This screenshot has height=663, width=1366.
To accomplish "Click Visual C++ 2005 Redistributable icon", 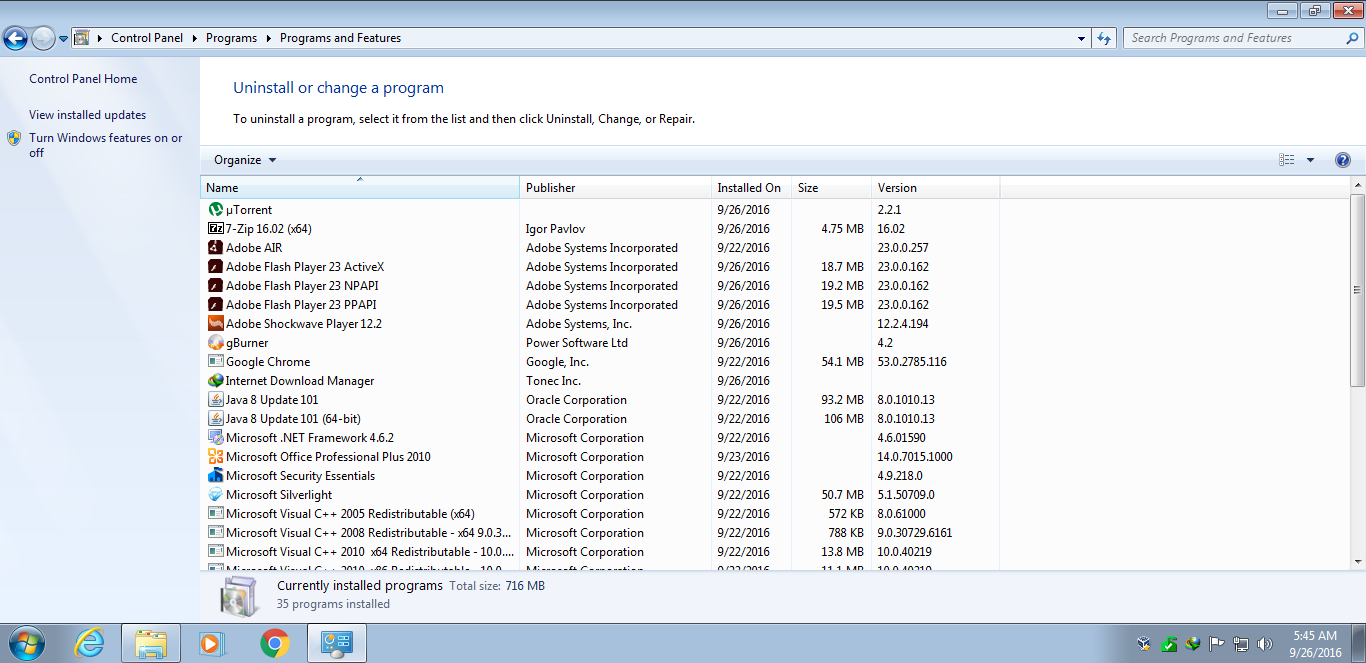I will pyautogui.click(x=216, y=514).
